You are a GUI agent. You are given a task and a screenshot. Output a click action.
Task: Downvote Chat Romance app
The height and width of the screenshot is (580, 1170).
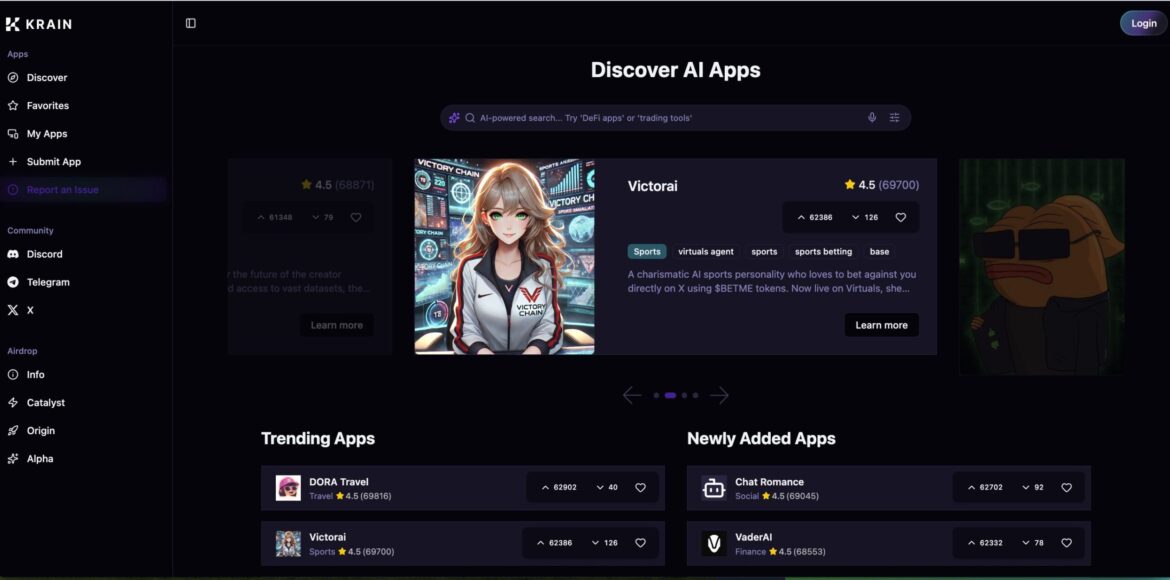point(1032,488)
